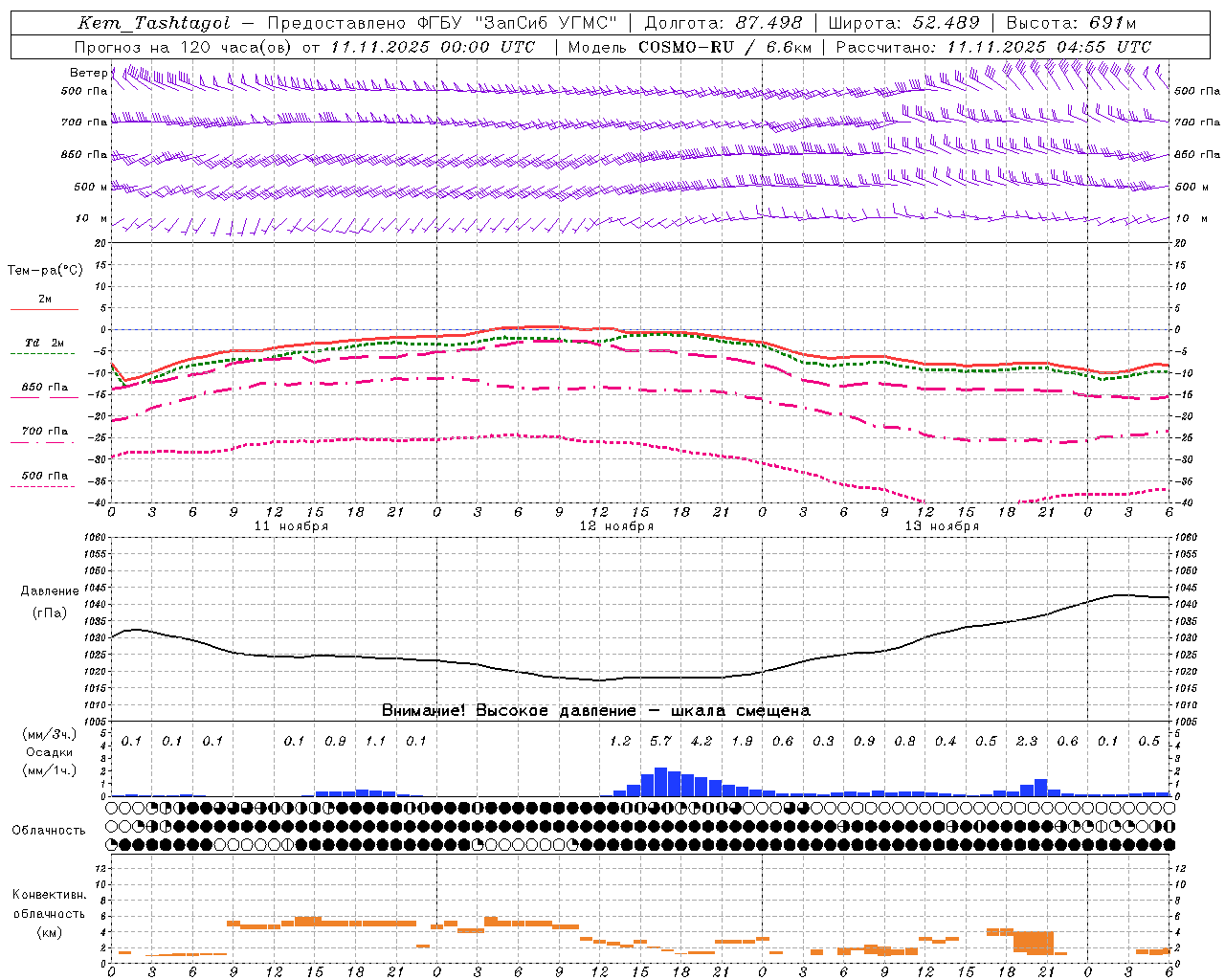The width and height of the screenshot is (1225, 980).
Task: Click the Высота: 691м value
Action: click(x=1072, y=23)
